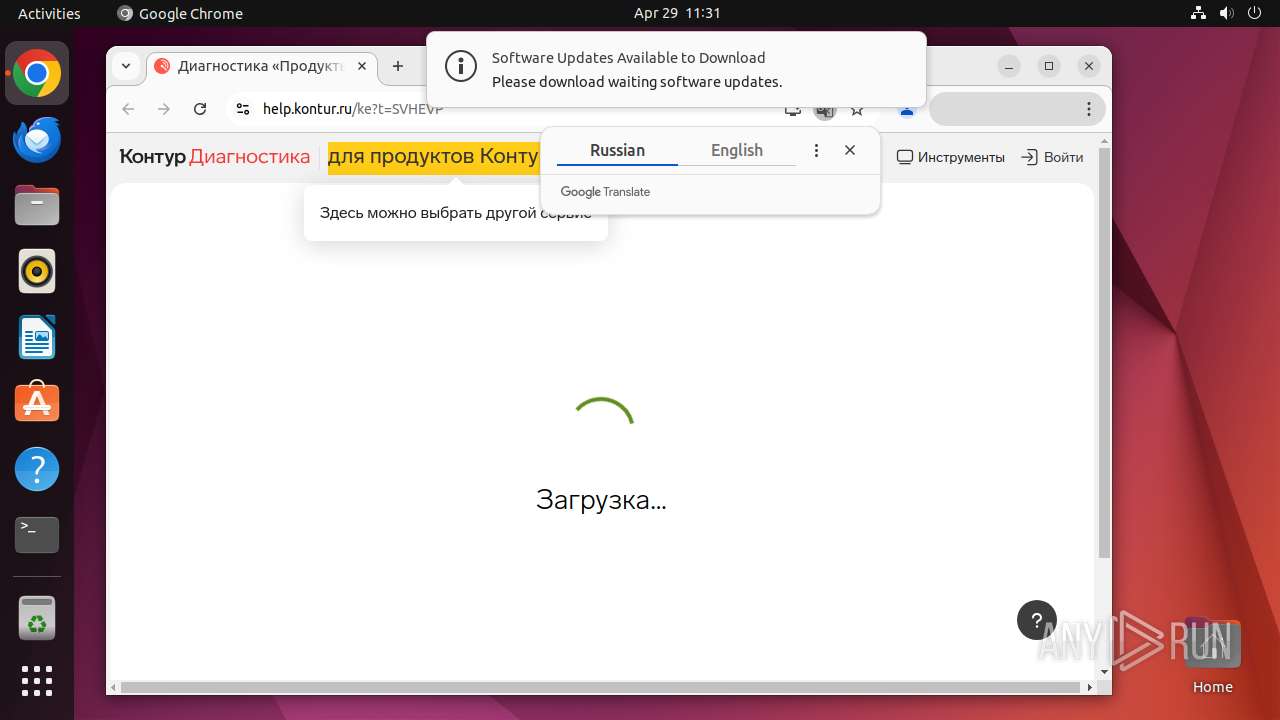Select English tab in translate popup
Viewport: 1280px width, 720px height.
737,150
